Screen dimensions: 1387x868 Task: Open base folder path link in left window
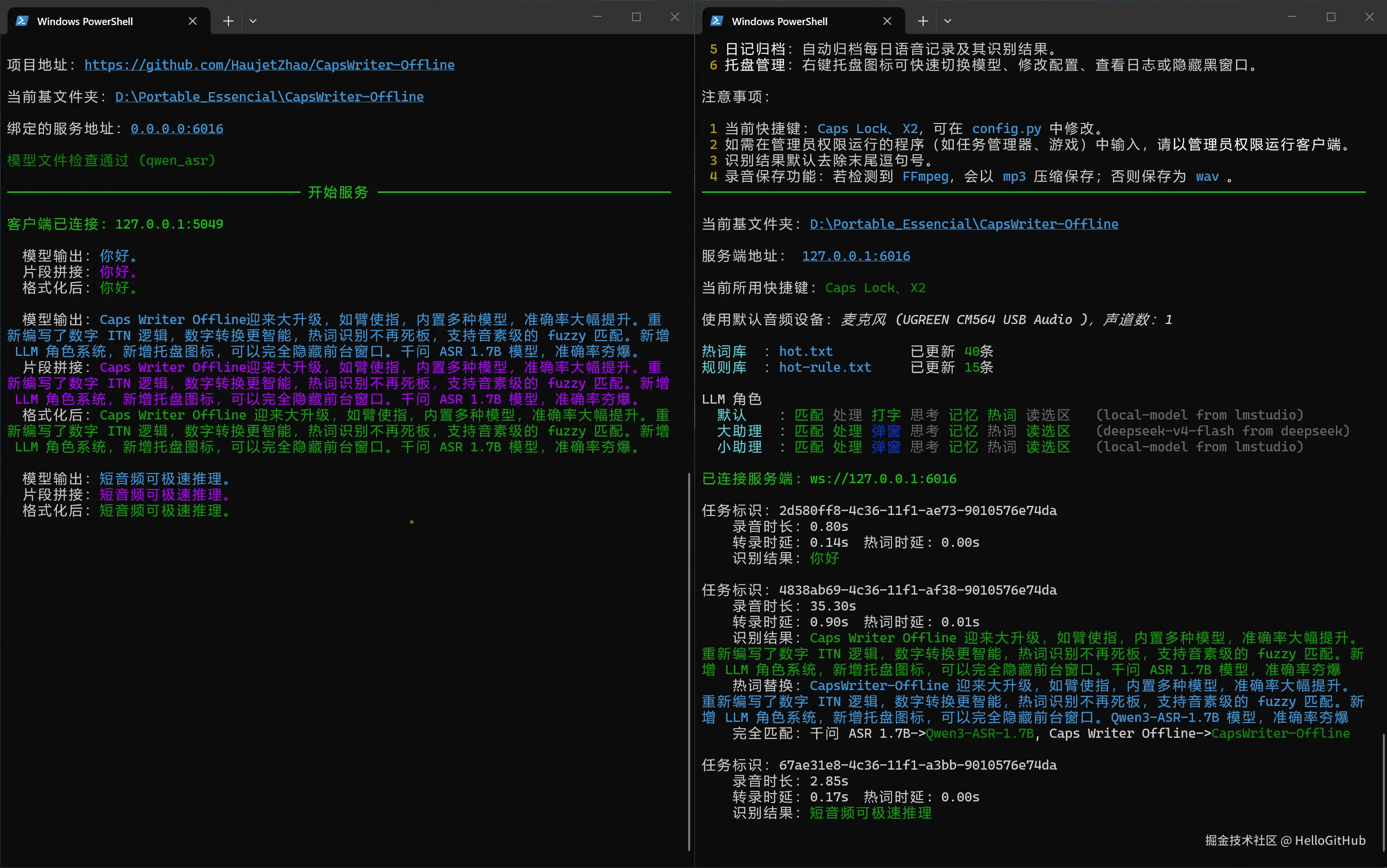[269, 97]
